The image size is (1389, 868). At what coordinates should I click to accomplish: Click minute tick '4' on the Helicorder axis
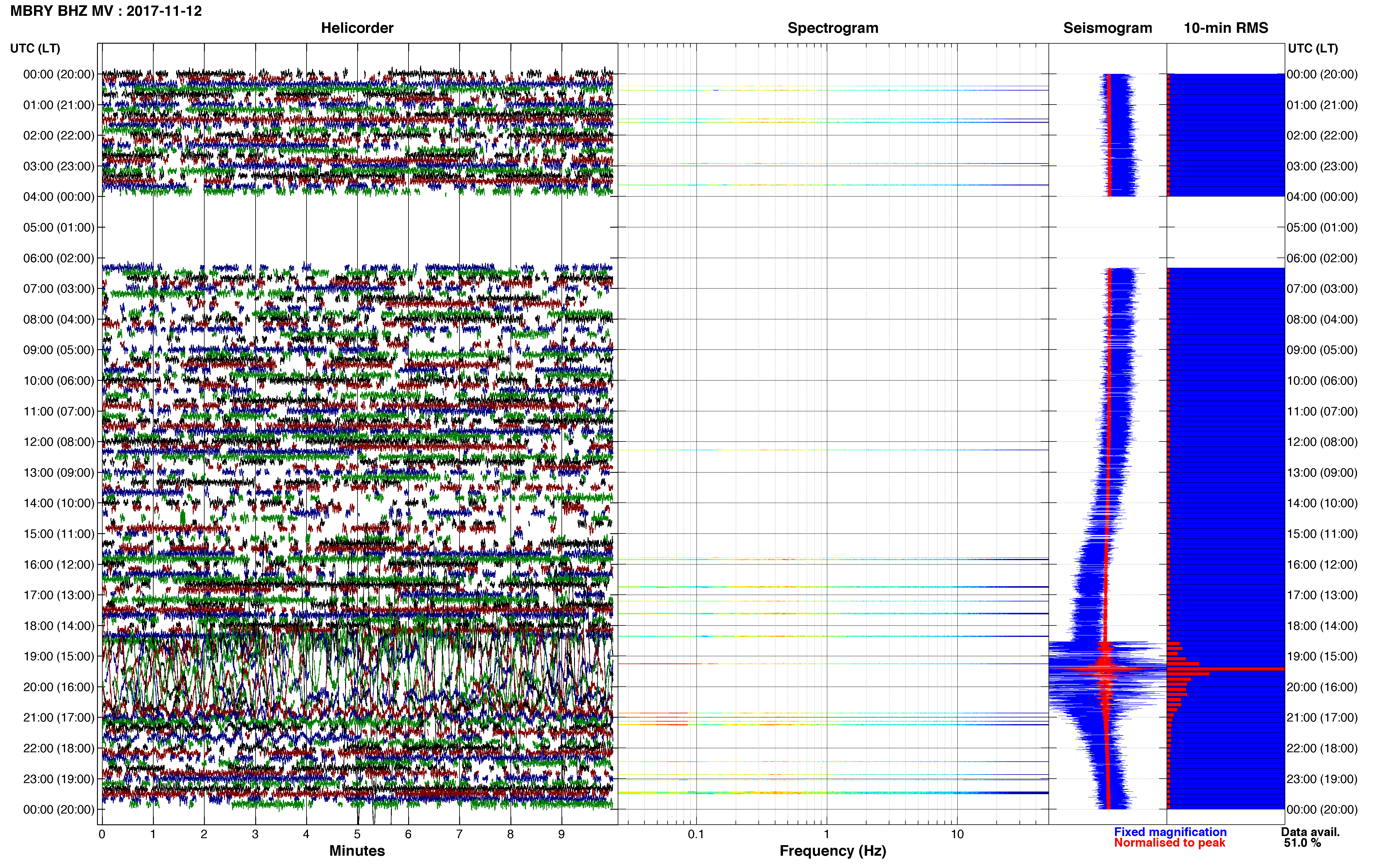pos(306,834)
